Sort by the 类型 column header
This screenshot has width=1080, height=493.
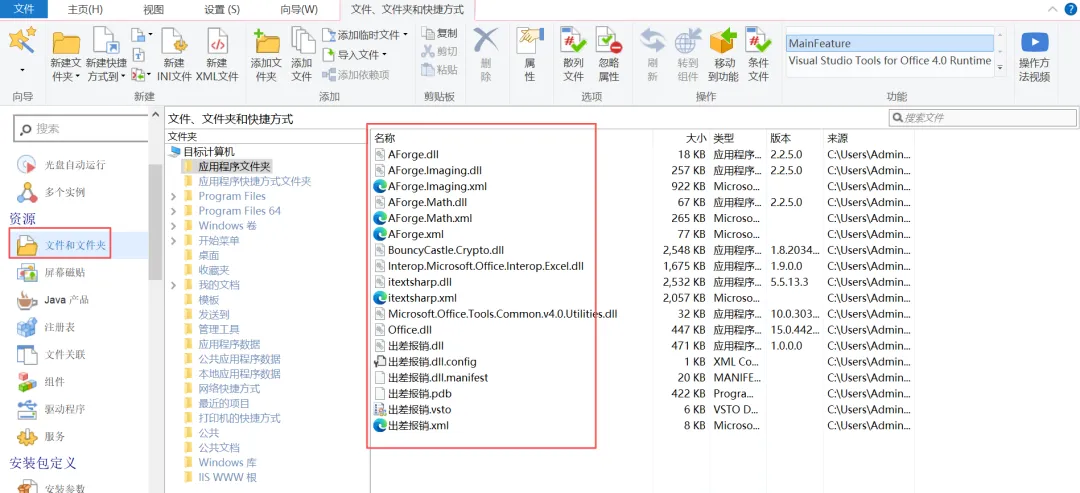723,138
